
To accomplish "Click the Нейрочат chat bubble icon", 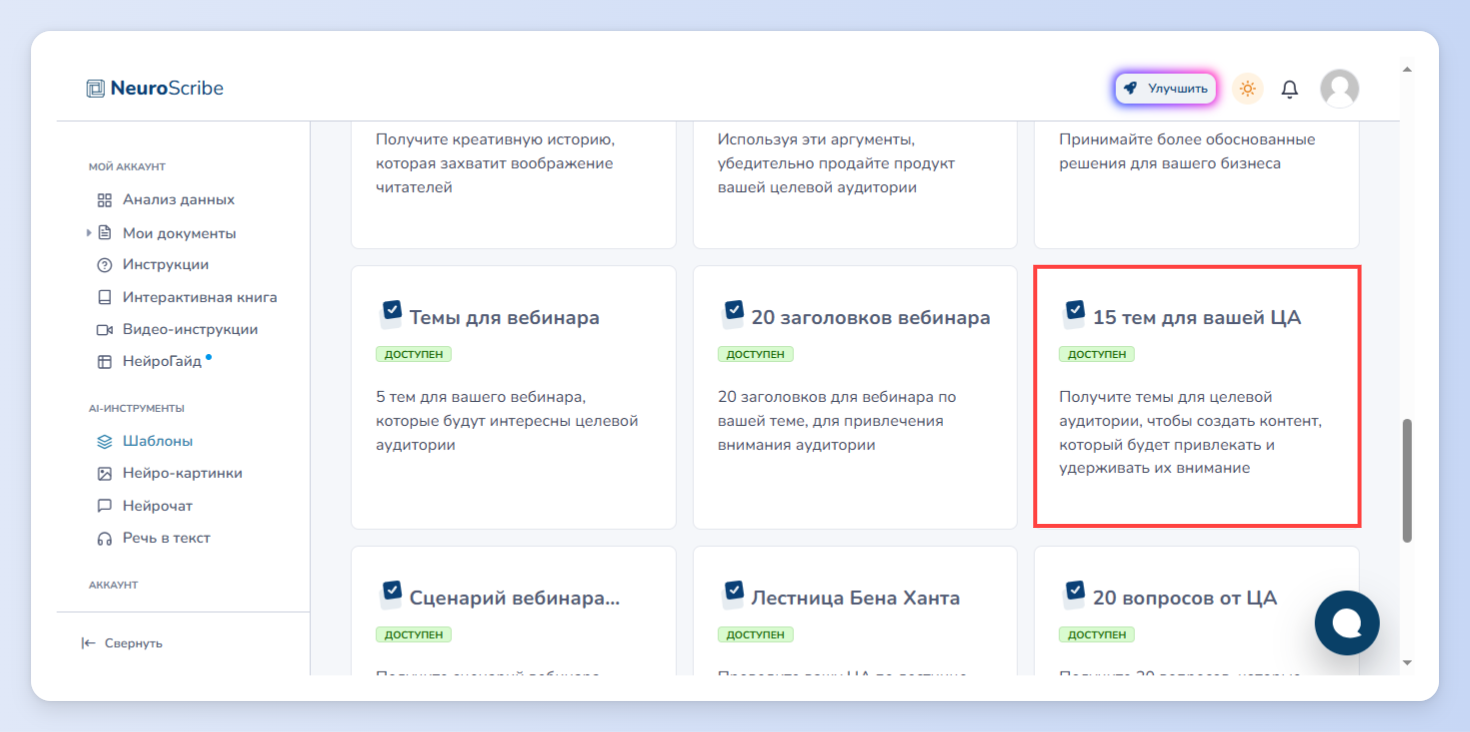I will coord(104,506).
